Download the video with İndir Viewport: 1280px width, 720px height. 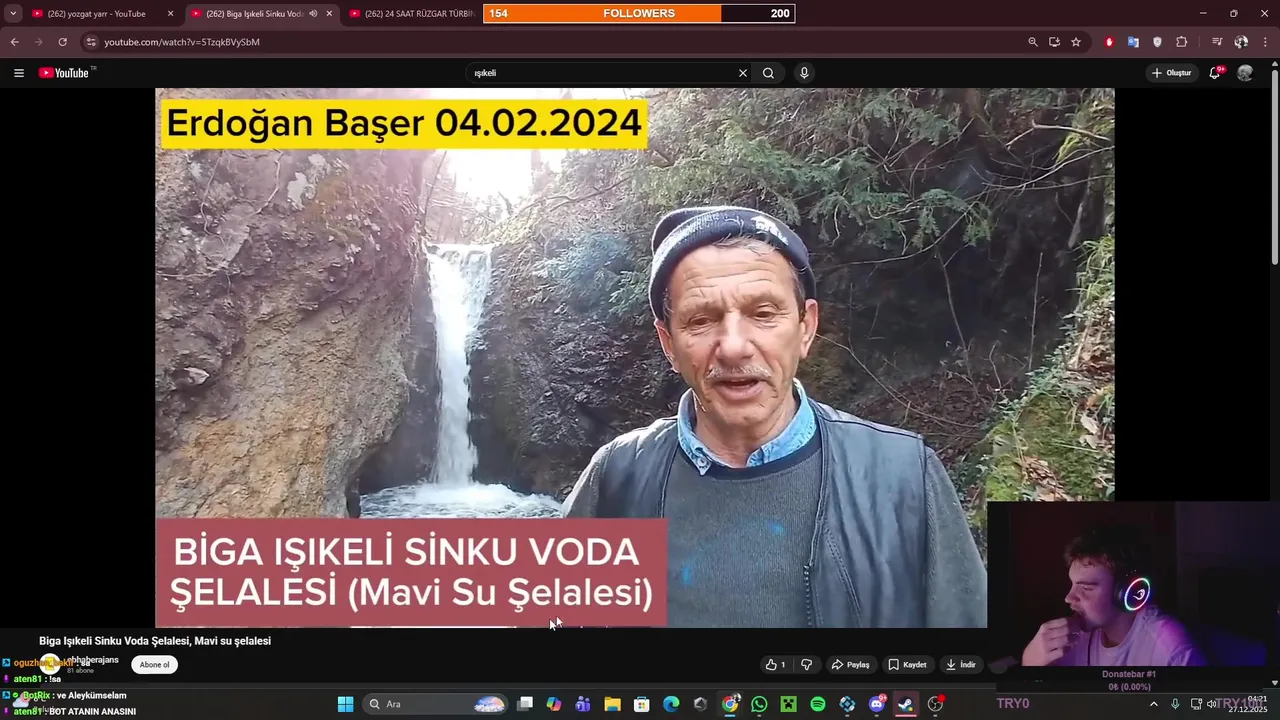point(961,665)
